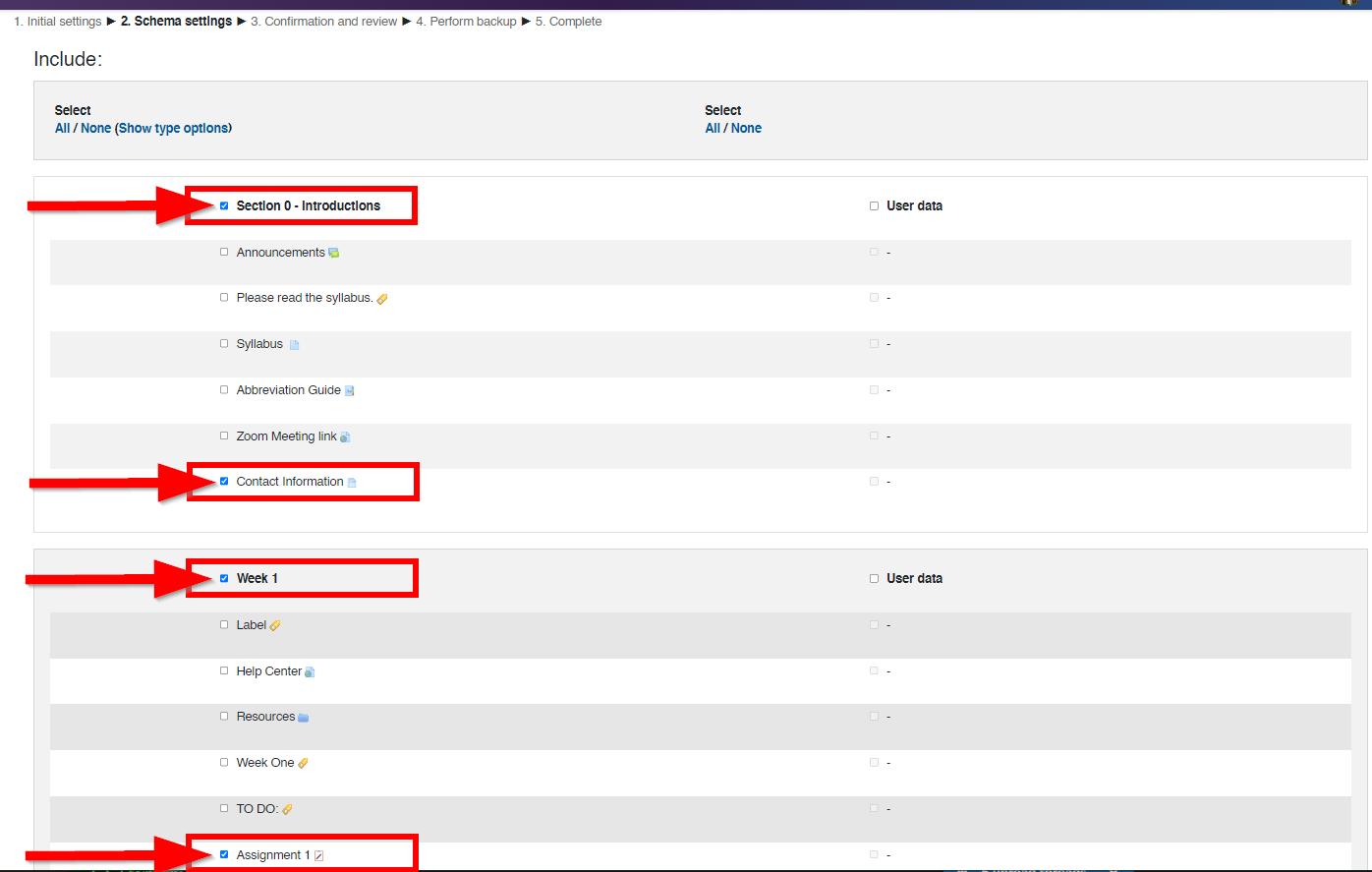Click the '2. Schema settings' step
This screenshot has height=872, width=1372.
click(x=177, y=21)
